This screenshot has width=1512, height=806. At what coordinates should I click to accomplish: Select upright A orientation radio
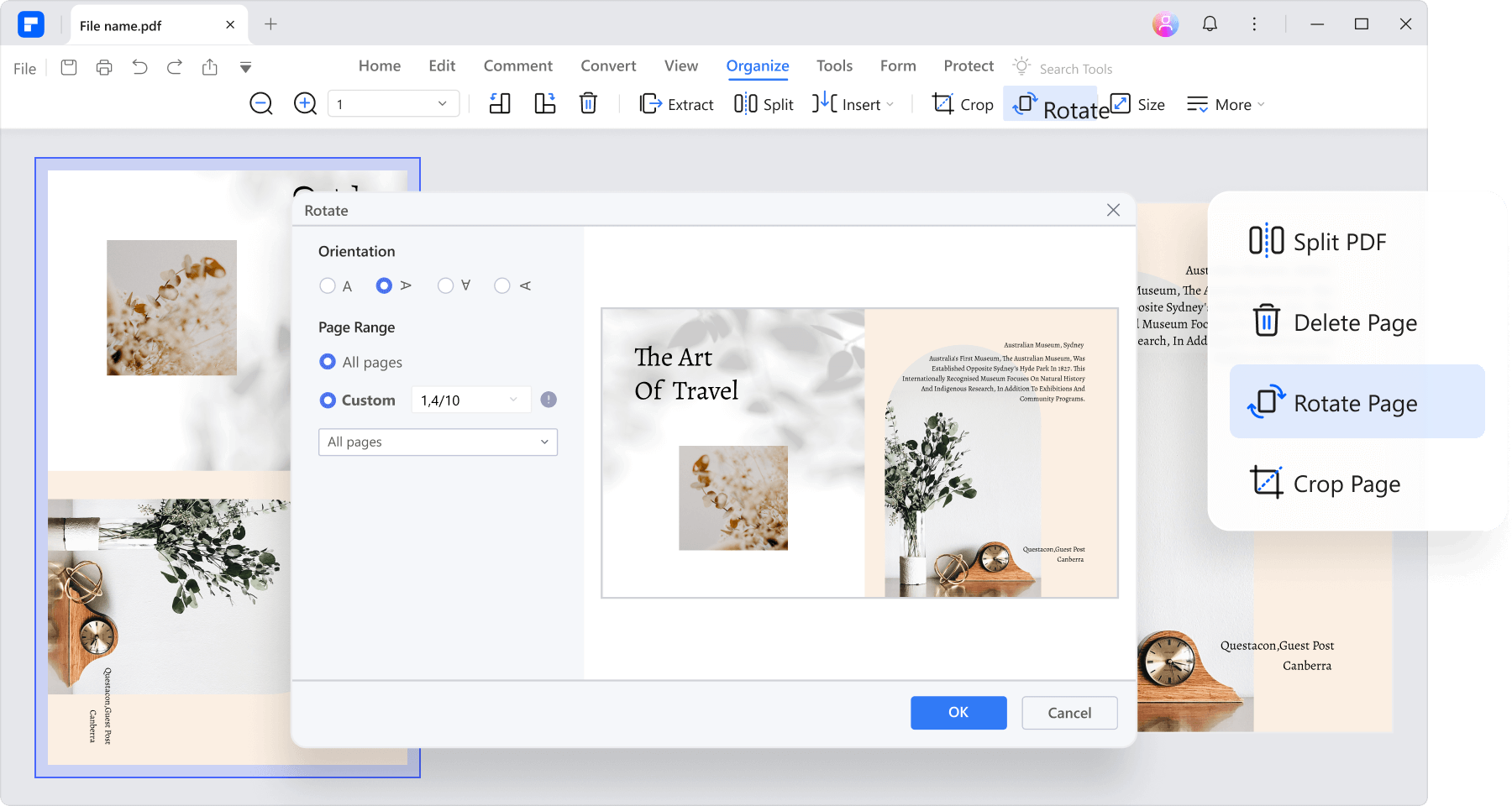pyautogui.click(x=328, y=285)
